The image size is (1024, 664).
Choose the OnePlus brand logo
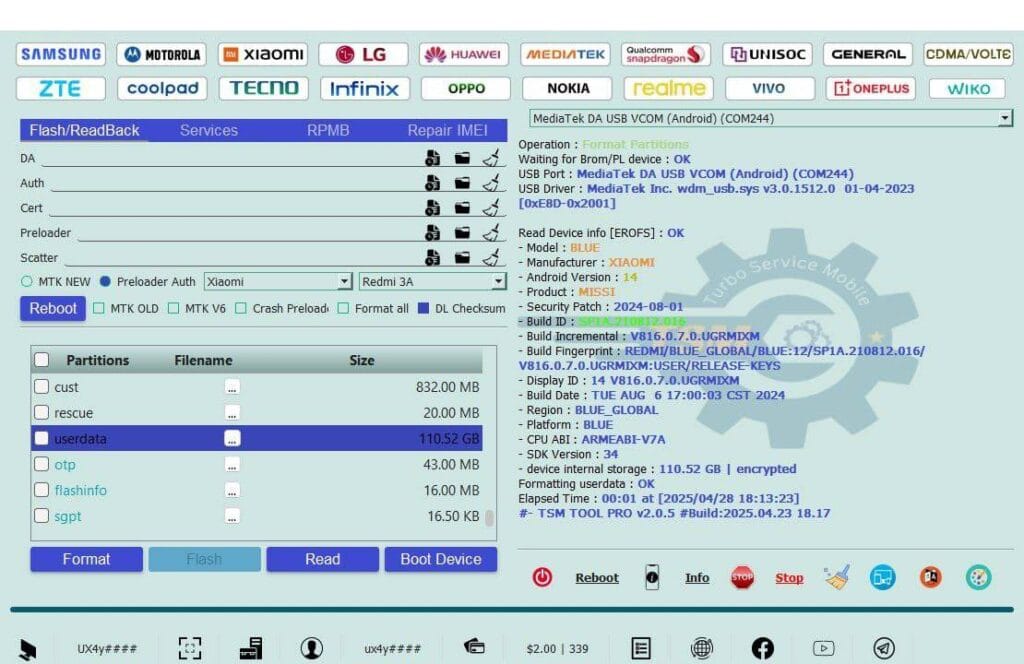871,88
